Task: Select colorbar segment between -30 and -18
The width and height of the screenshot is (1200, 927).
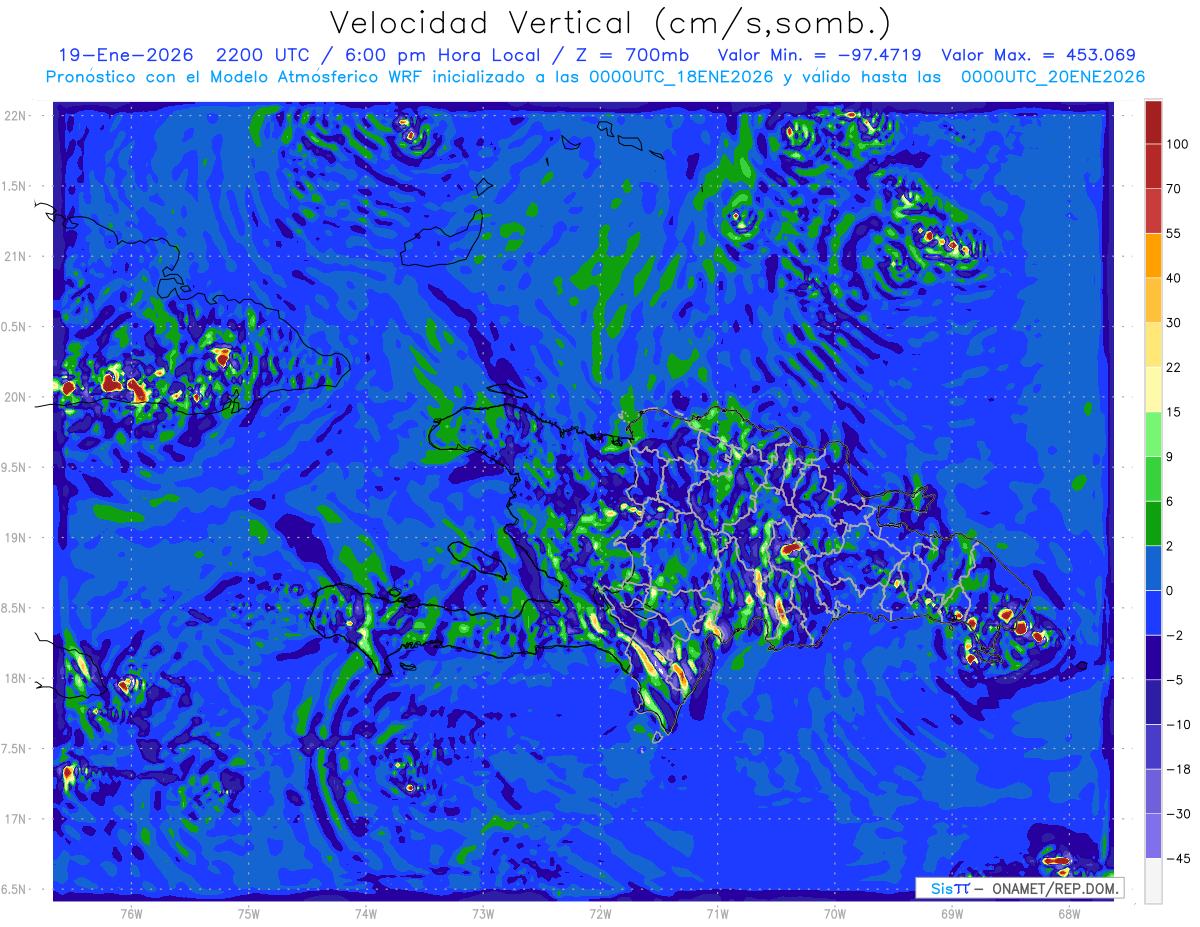Action: (x=1154, y=791)
